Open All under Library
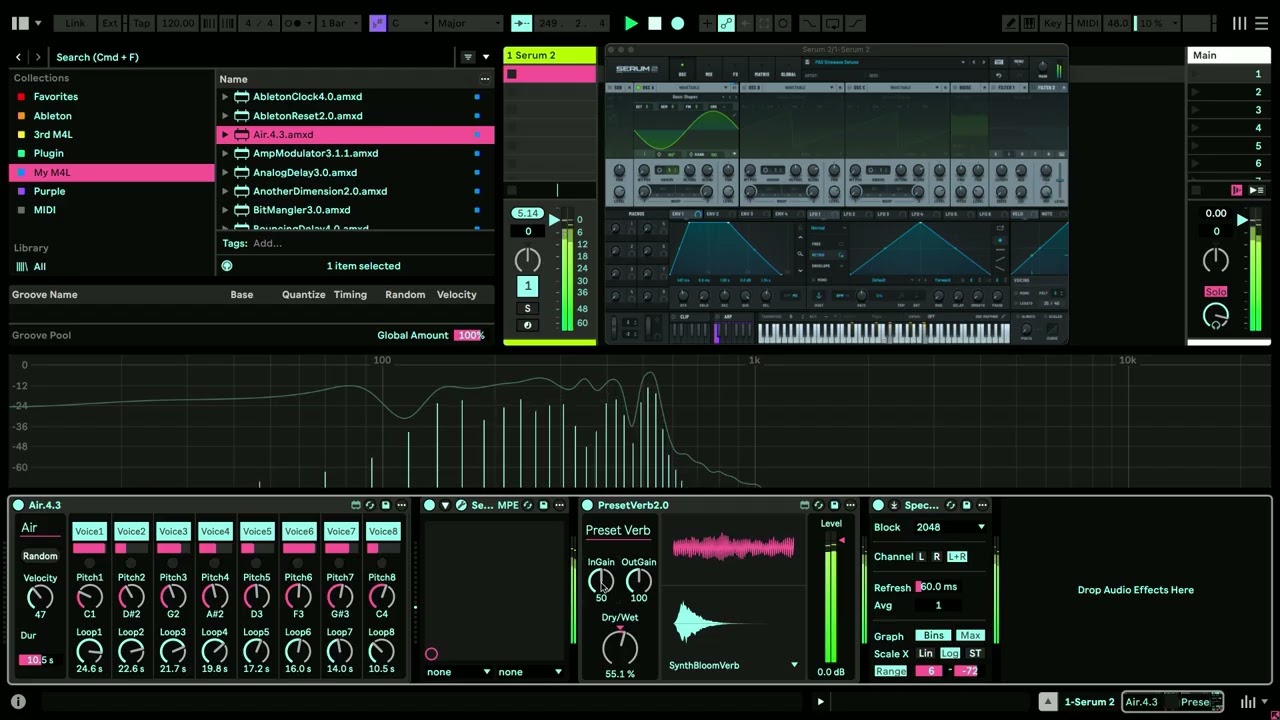1280x720 pixels. tap(39, 267)
